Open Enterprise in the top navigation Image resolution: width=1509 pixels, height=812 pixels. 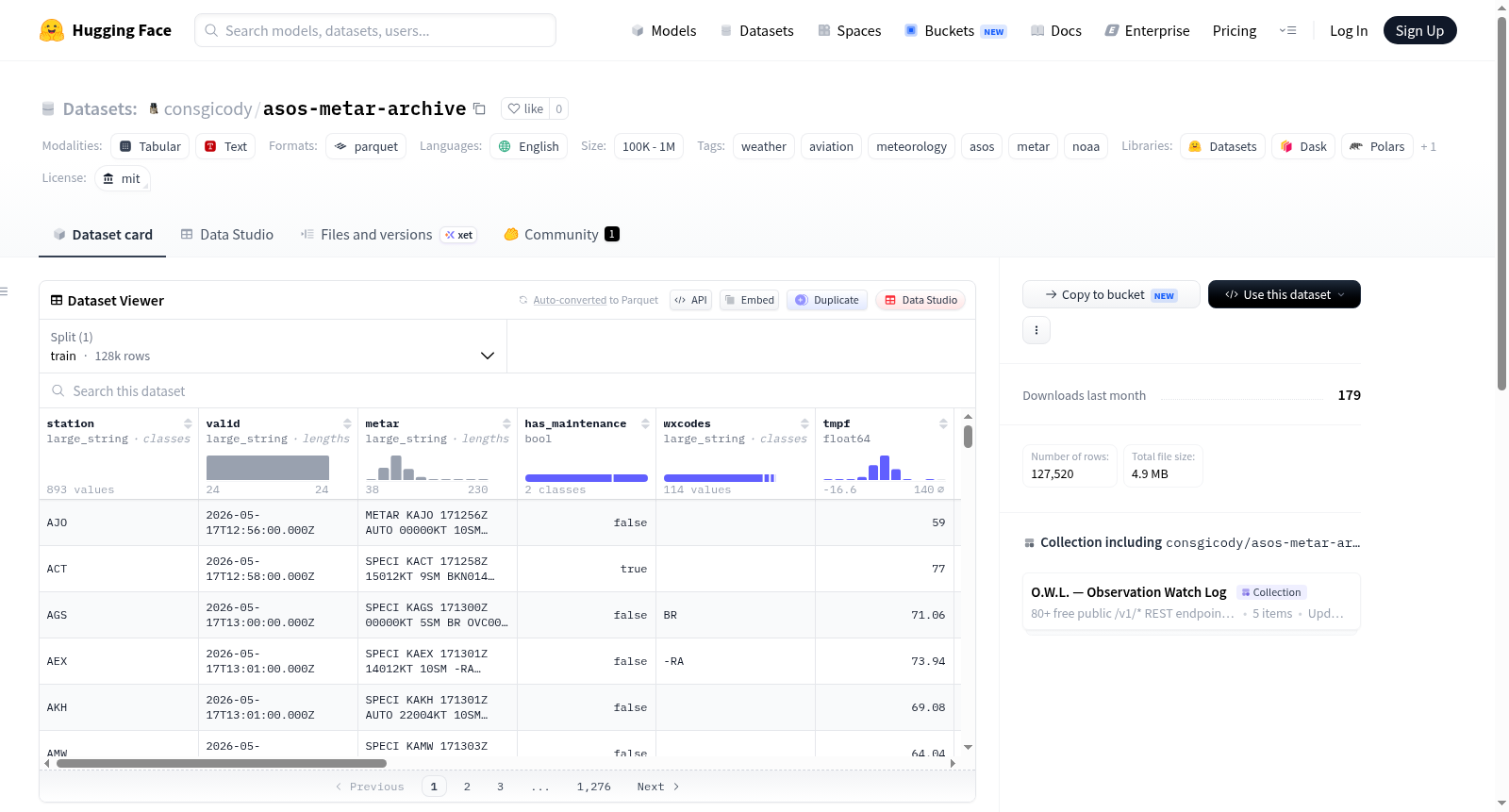click(x=1148, y=30)
